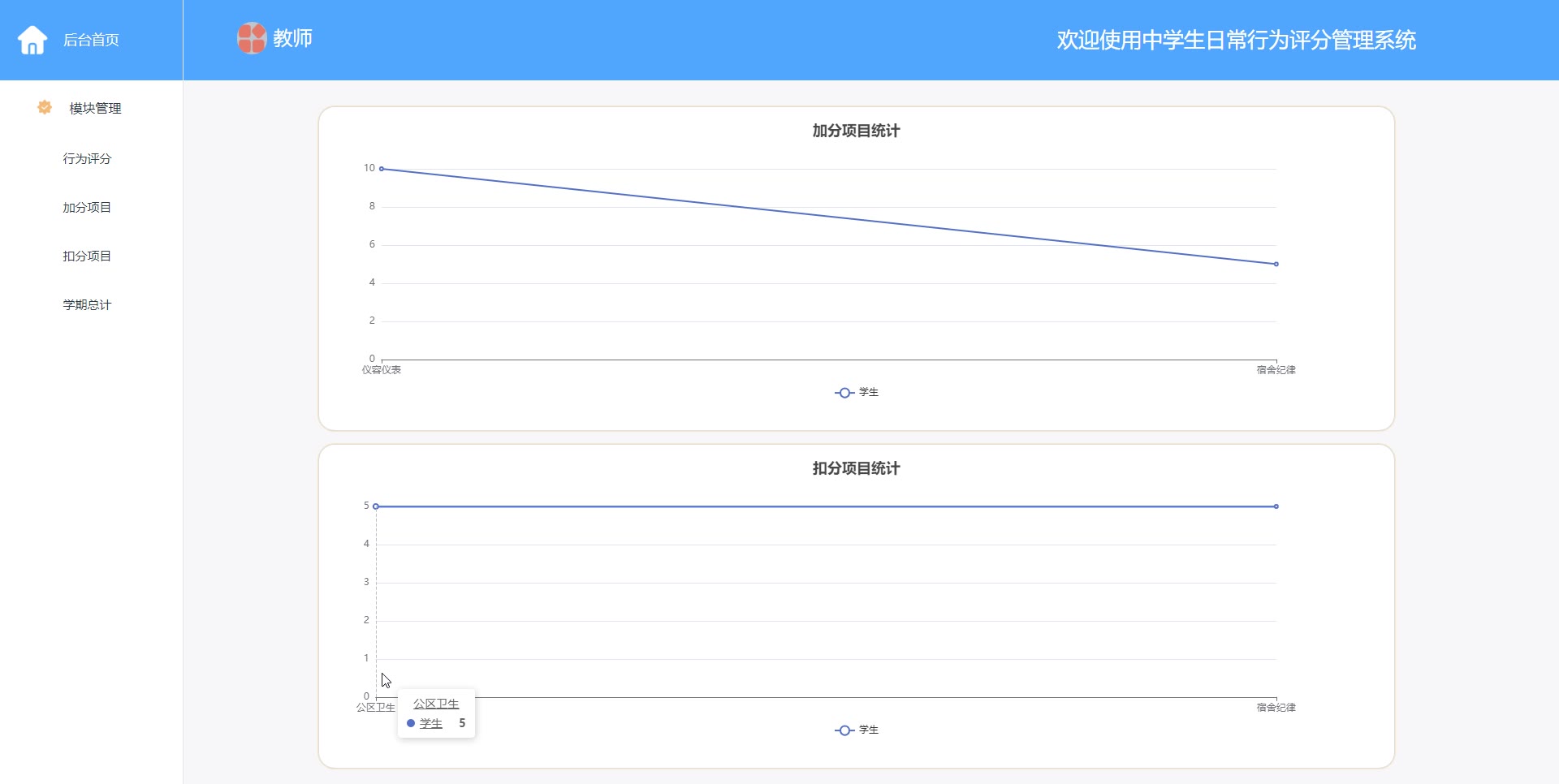This screenshot has width=1559, height=784.
Task: Click the 扣分项目统计 chart title
Action: (x=856, y=468)
